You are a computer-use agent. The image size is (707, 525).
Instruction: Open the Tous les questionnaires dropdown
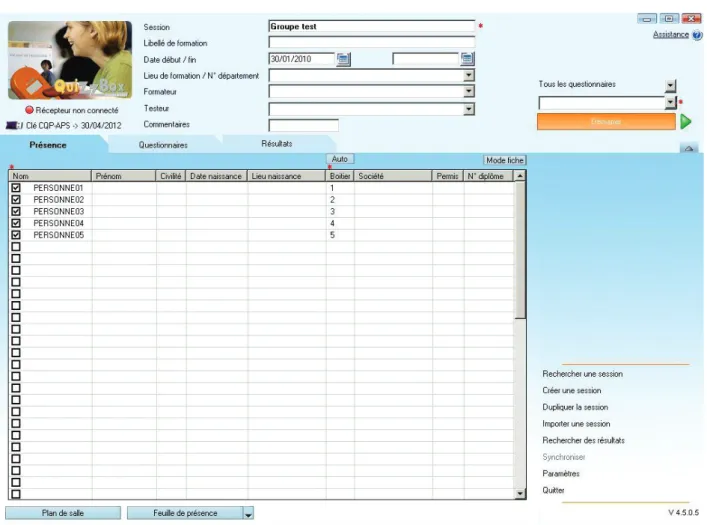670,85
